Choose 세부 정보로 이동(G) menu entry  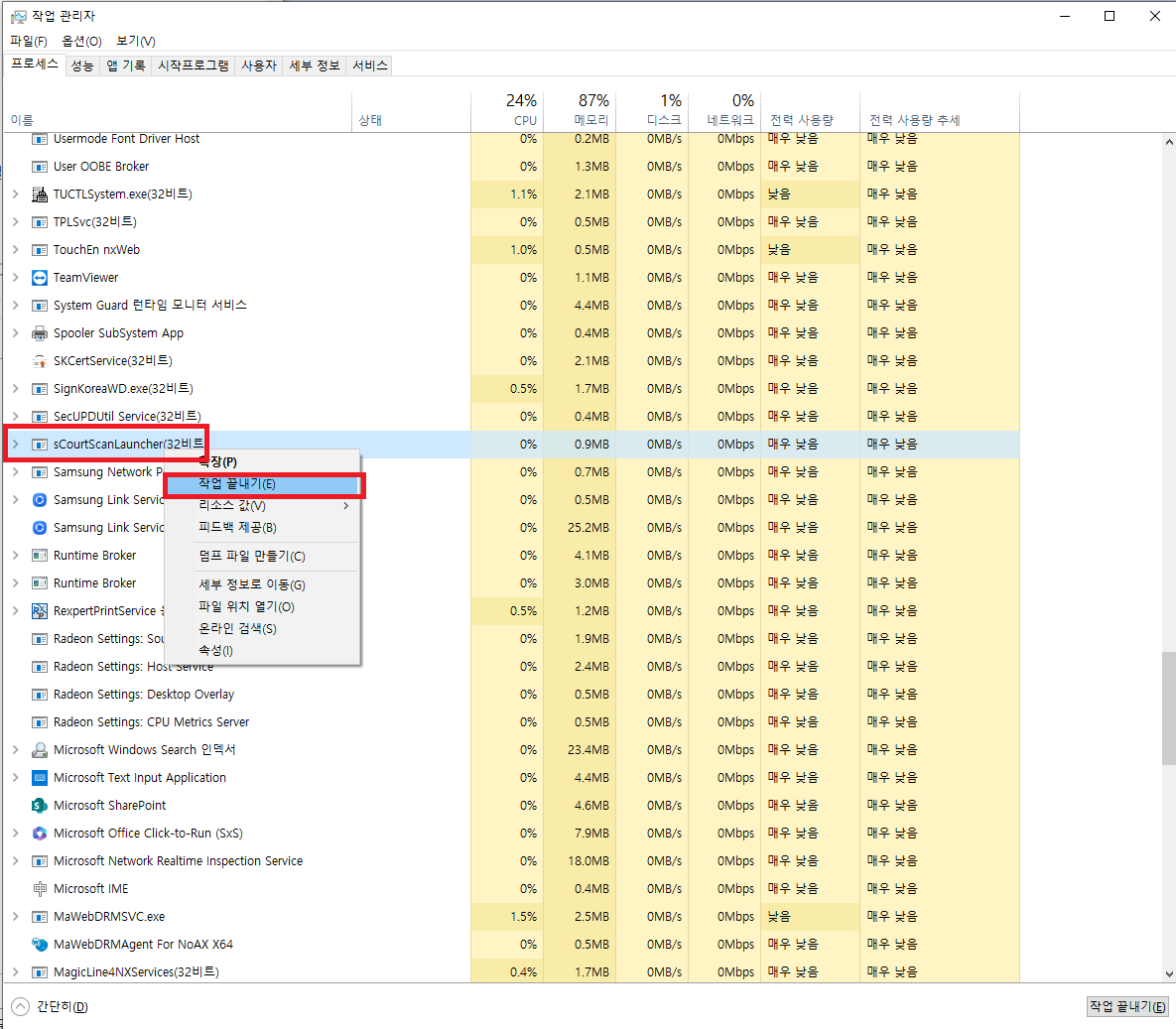(x=262, y=585)
